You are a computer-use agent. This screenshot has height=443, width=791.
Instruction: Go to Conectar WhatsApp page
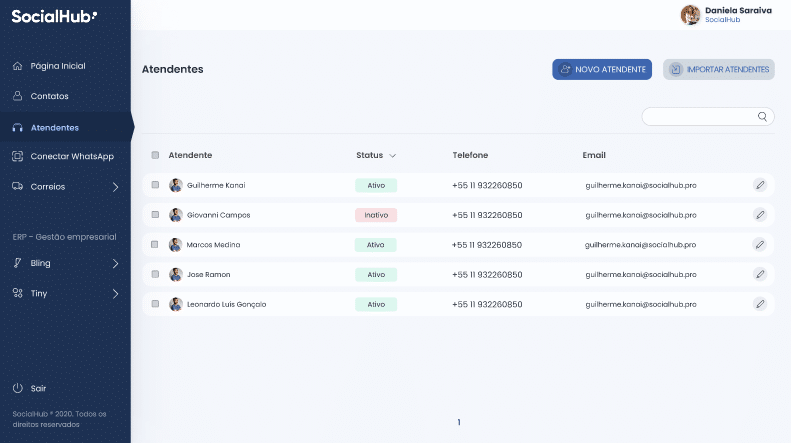pyautogui.click(x=72, y=156)
